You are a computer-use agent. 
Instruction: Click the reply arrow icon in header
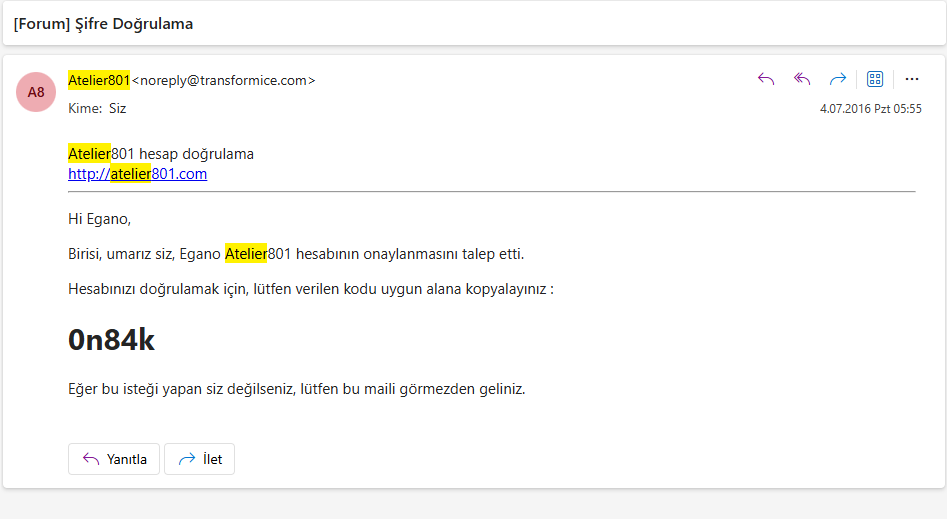(x=766, y=79)
